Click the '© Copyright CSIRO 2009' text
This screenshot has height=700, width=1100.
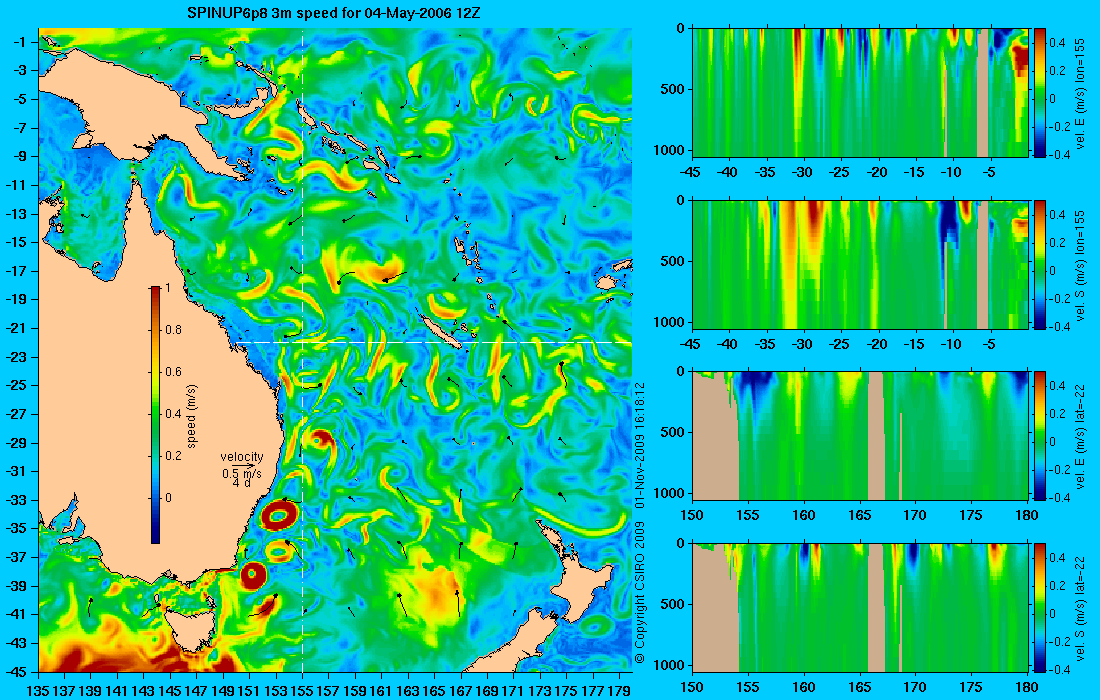click(639, 591)
